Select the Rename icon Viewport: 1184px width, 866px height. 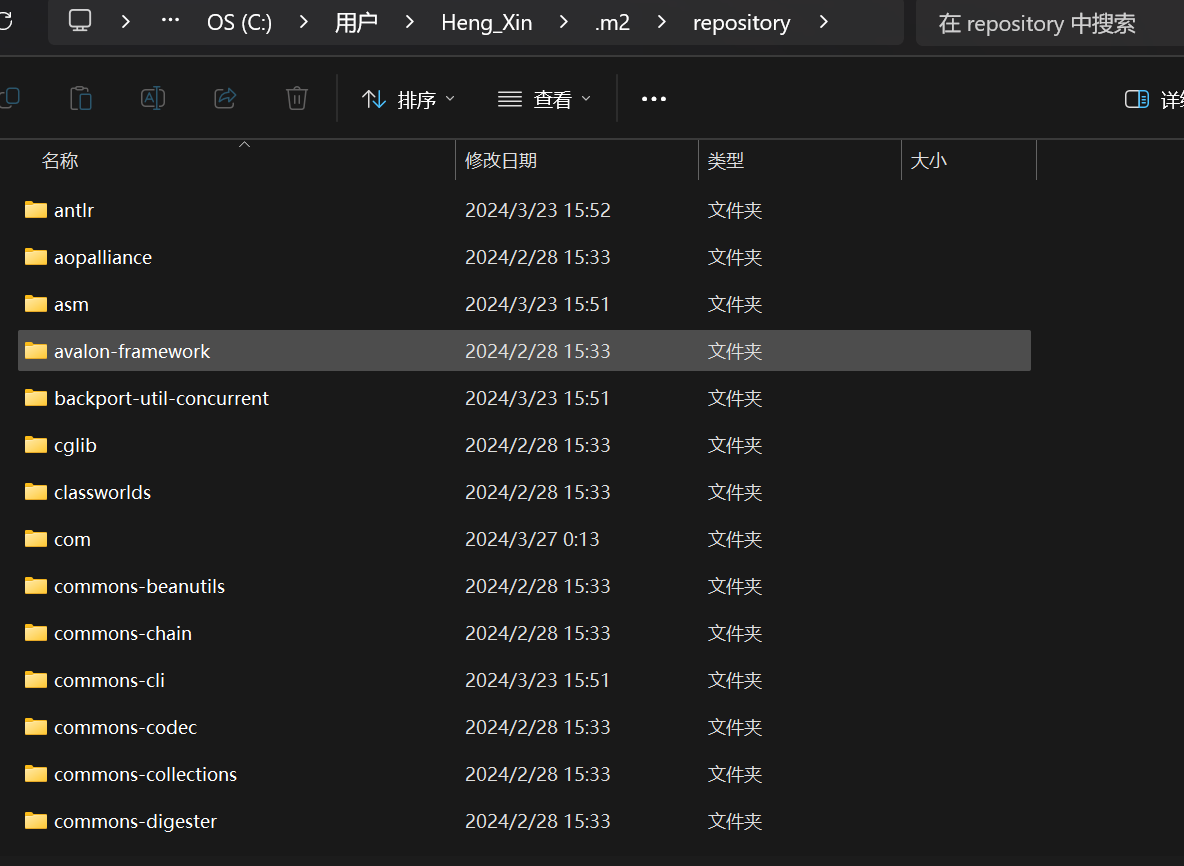click(153, 98)
